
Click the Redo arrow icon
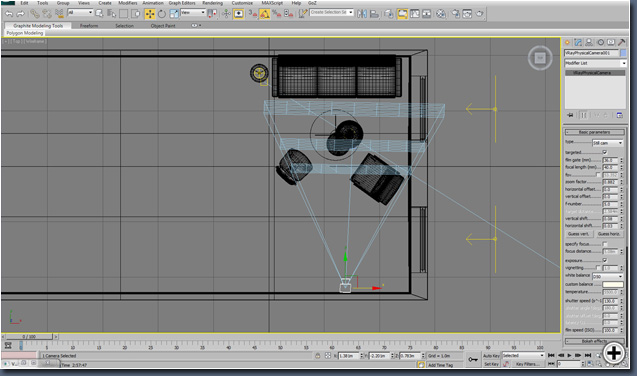pyautogui.click(x=20, y=14)
